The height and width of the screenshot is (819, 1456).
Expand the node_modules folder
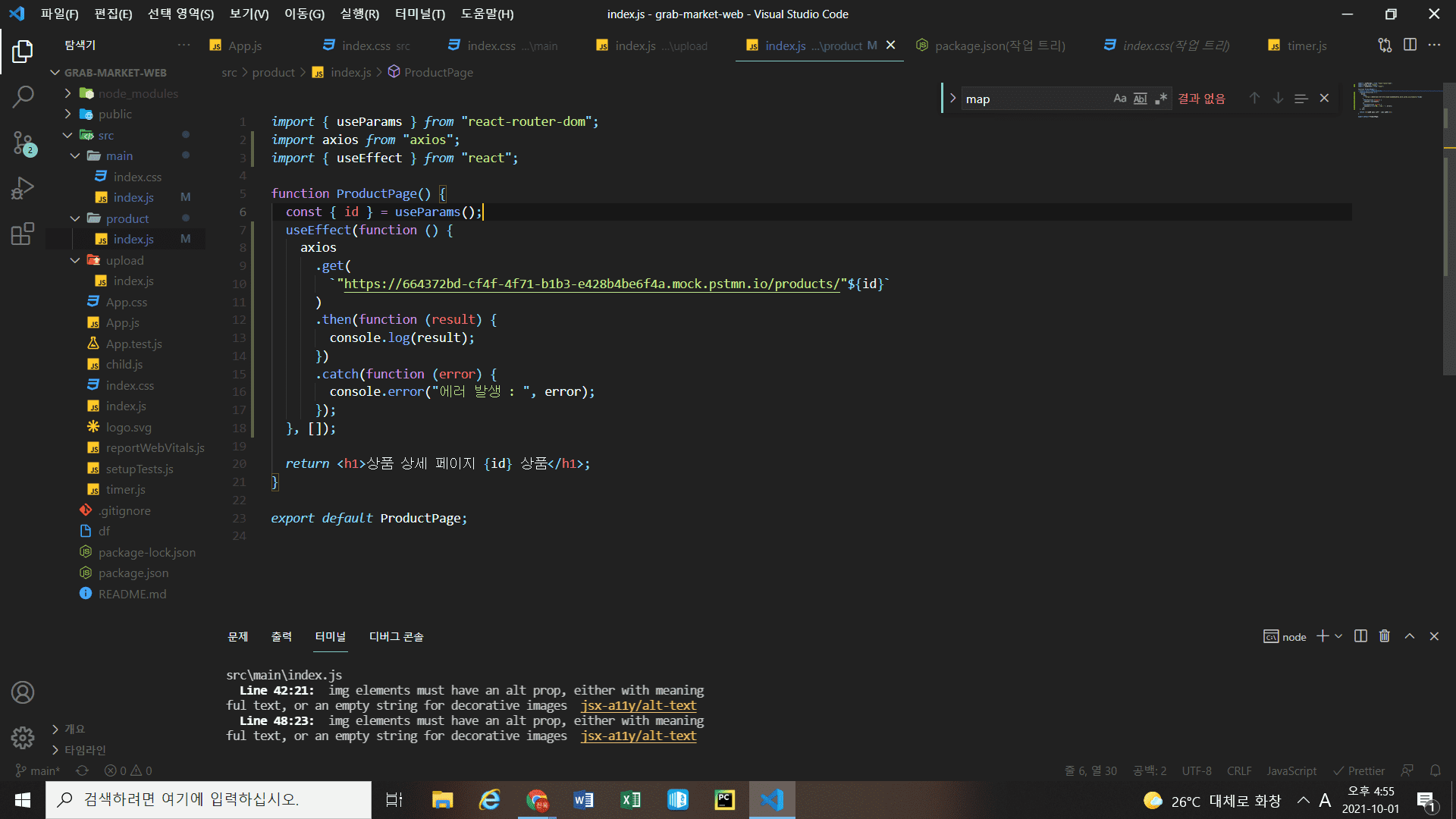[x=138, y=93]
